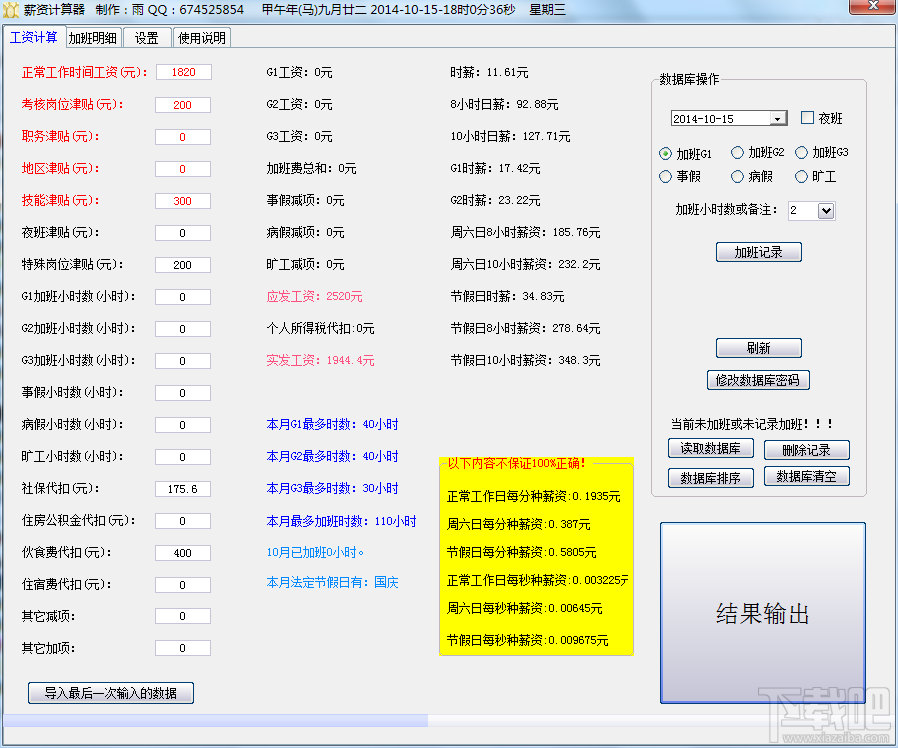898x748 pixels.
Task: Click the 修改数据库密码 button
Action: pyautogui.click(x=758, y=380)
